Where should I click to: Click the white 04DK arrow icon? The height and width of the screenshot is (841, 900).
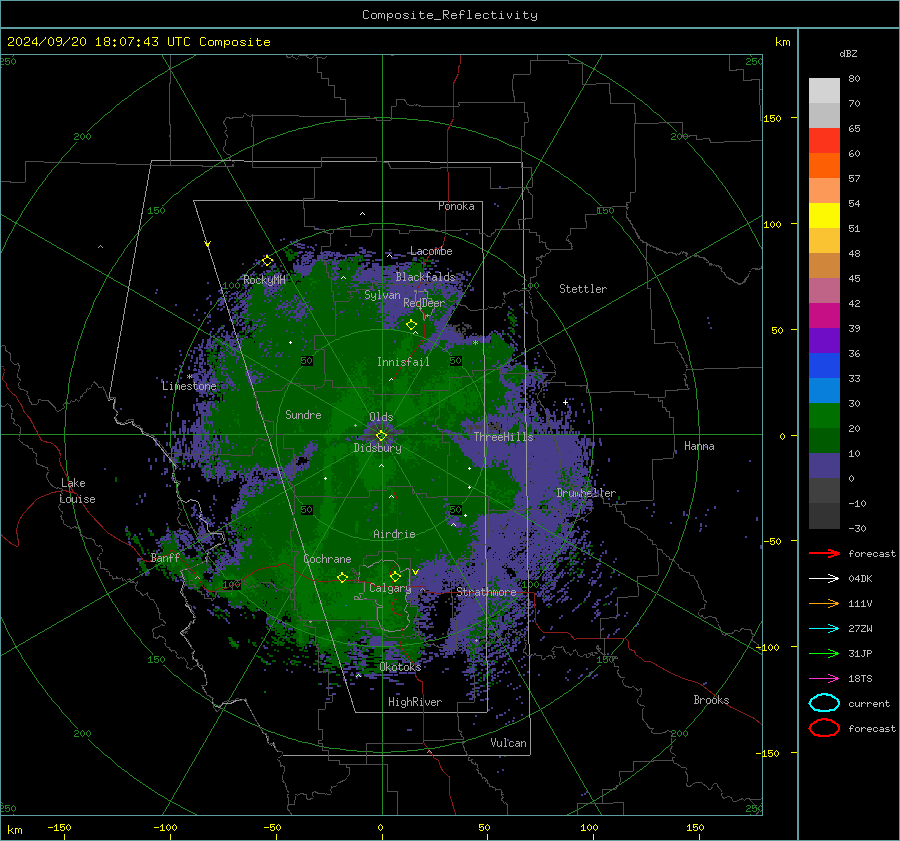824,579
